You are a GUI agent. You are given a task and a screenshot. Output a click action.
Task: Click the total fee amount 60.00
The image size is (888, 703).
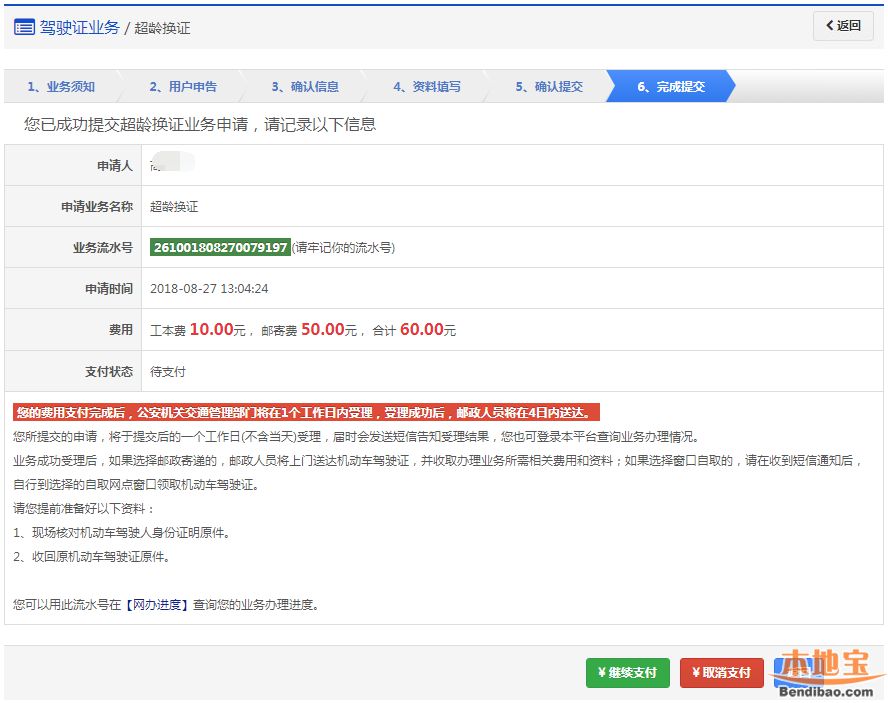tap(421, 330)
